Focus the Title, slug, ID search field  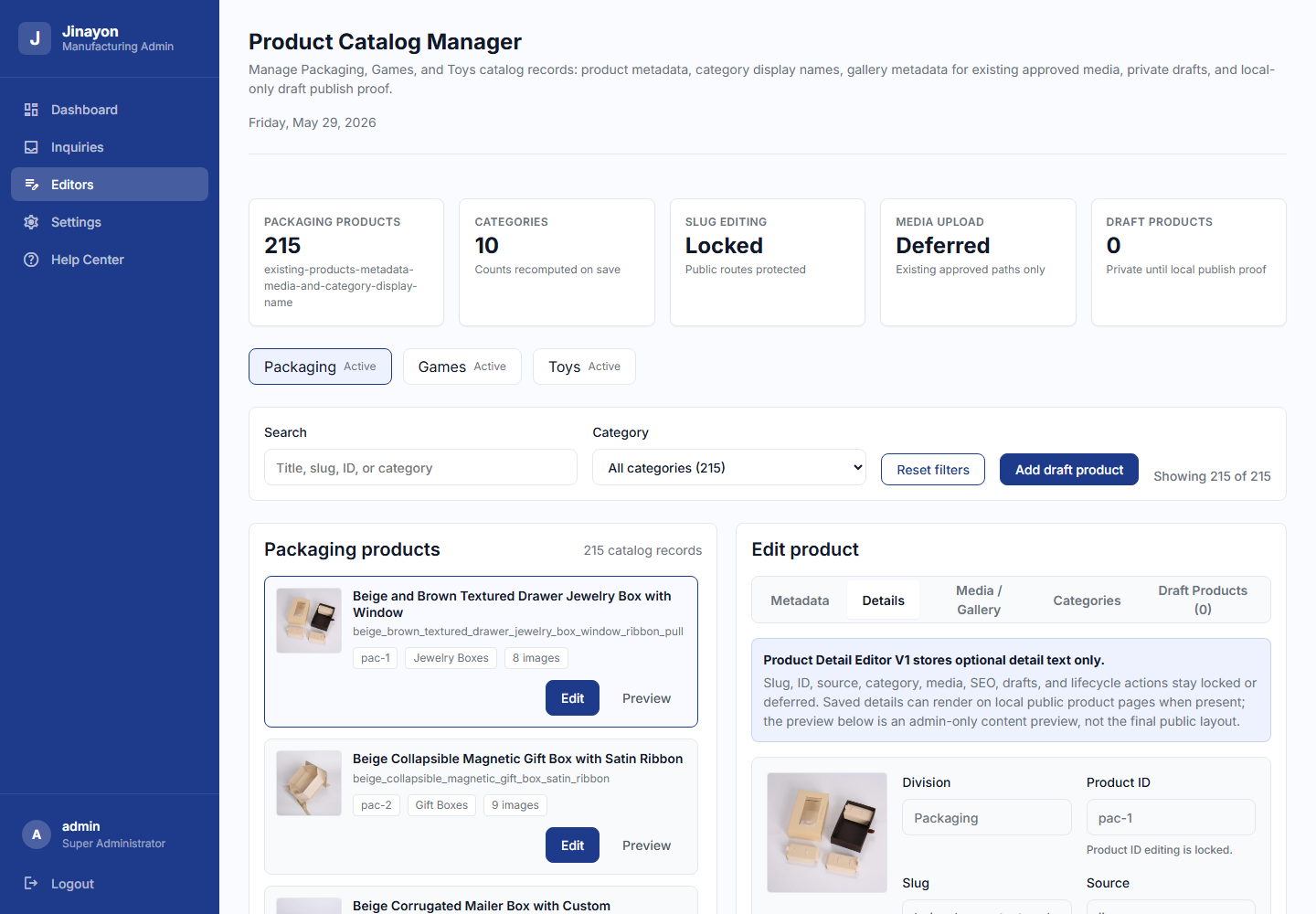420,467
